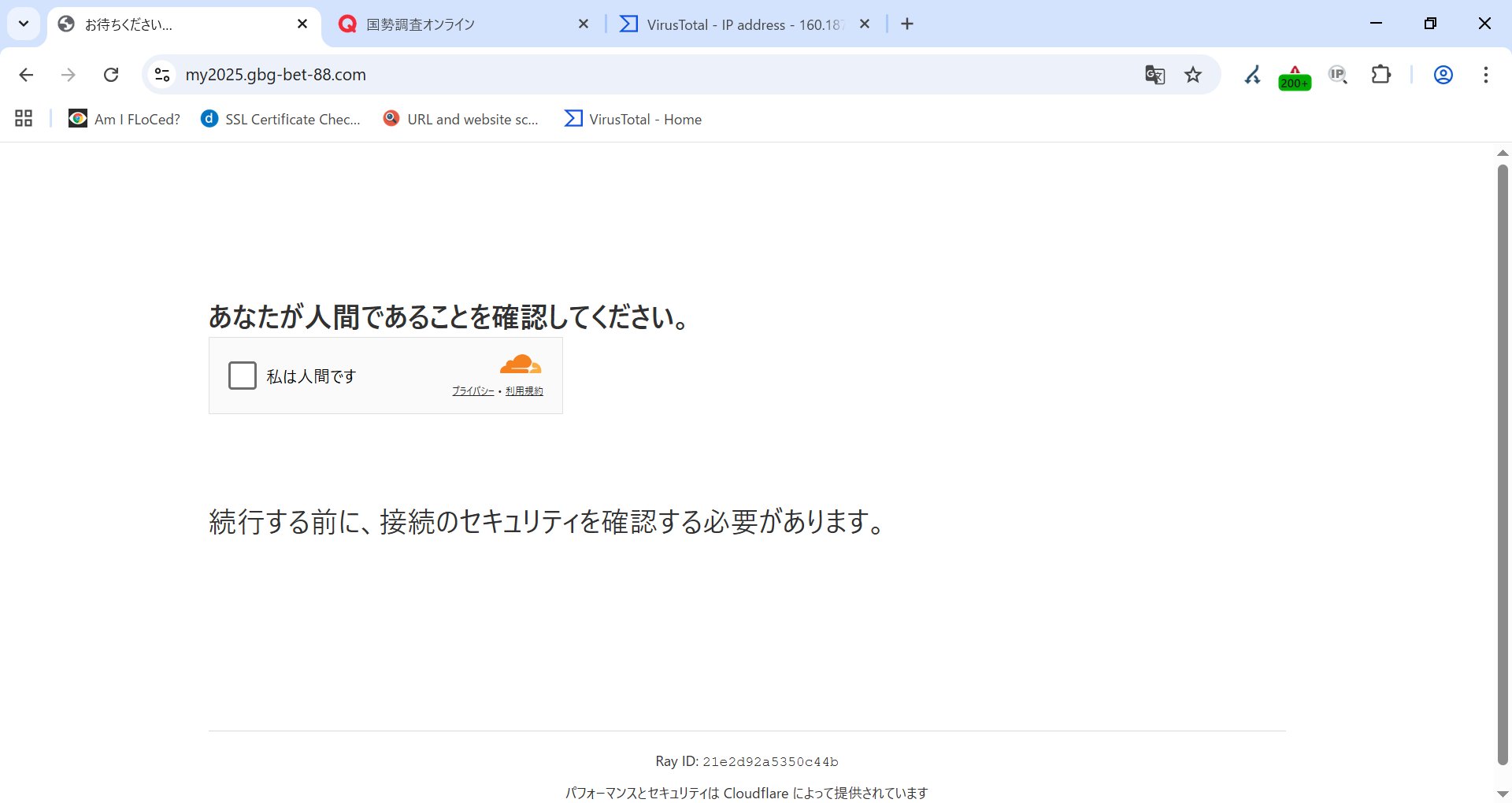The image size is (1512, 803).
Task: Click the grid icon left of the bookmarks bar
Action: pyautogui.click(x=23, y=118)
